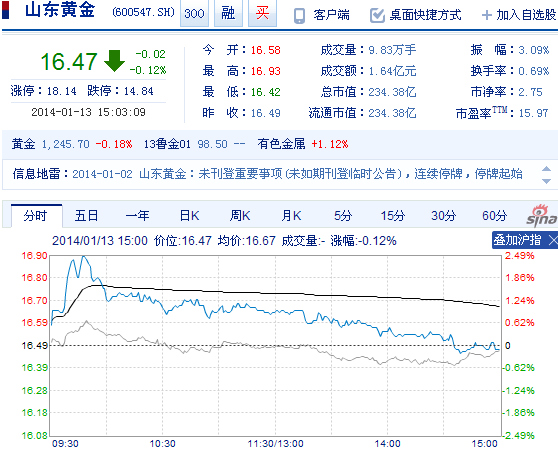The width and height of the screenshot is (558, 450).
Task: Click the red 买 buy button
Action: pos(262,14)
